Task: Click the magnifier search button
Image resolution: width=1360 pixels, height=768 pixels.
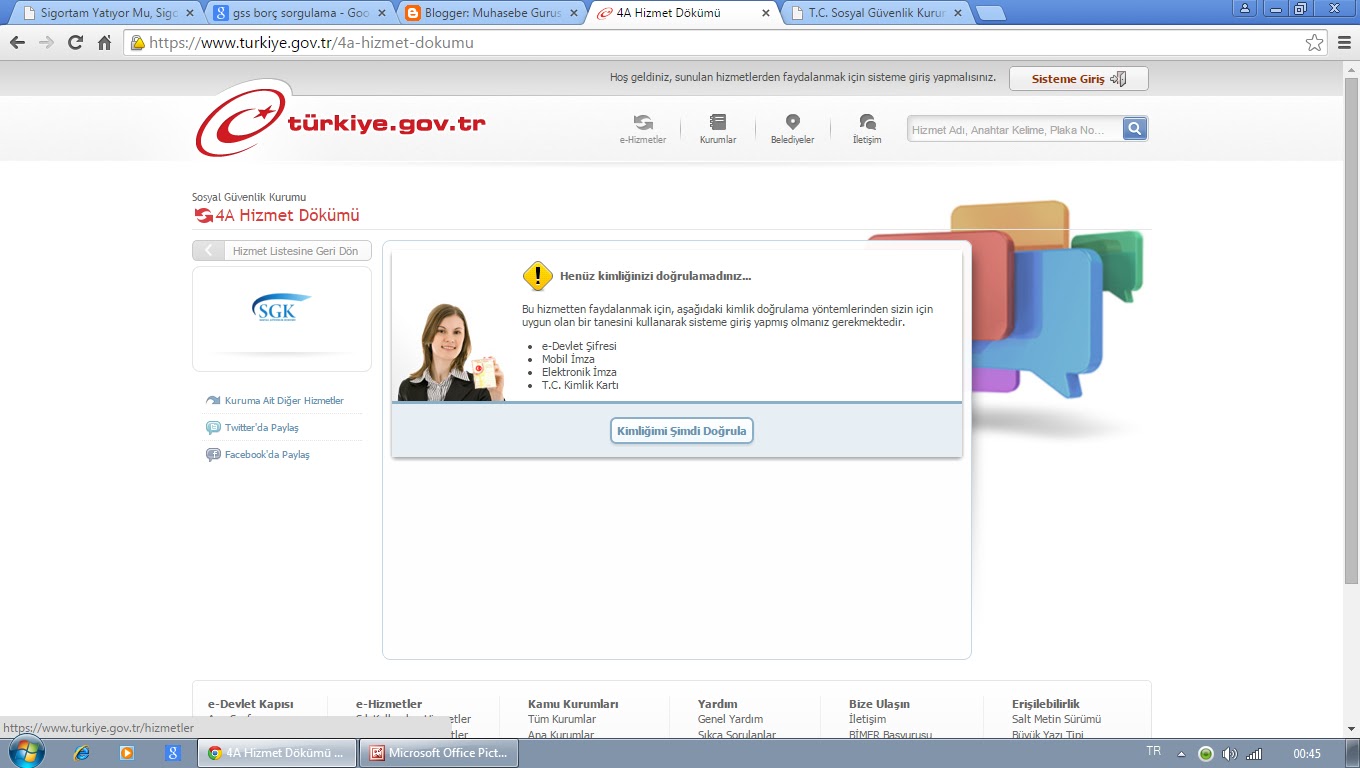Action: click(1135, 129)
